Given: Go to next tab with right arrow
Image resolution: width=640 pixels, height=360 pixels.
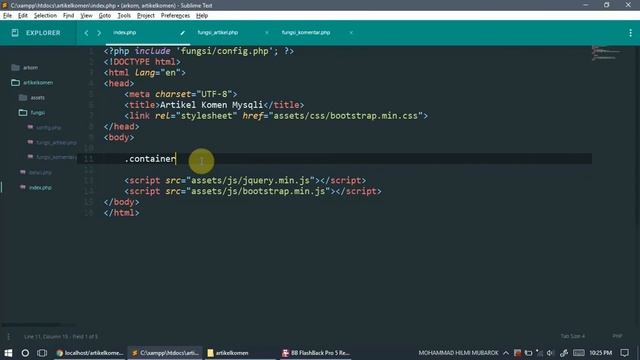Looking at the screenshot, I should (x=99, y=33).
